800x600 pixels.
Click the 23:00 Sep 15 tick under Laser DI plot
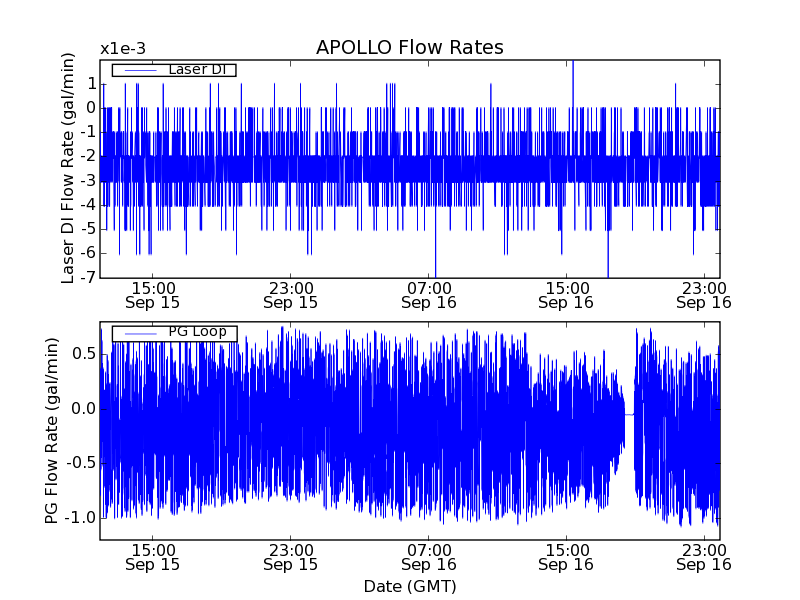point(290,295)
